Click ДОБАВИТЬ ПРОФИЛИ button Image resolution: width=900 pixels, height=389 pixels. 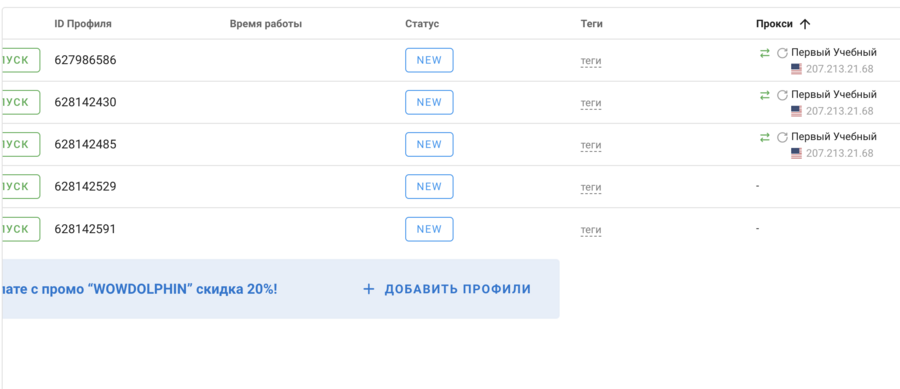pos(447,289)
